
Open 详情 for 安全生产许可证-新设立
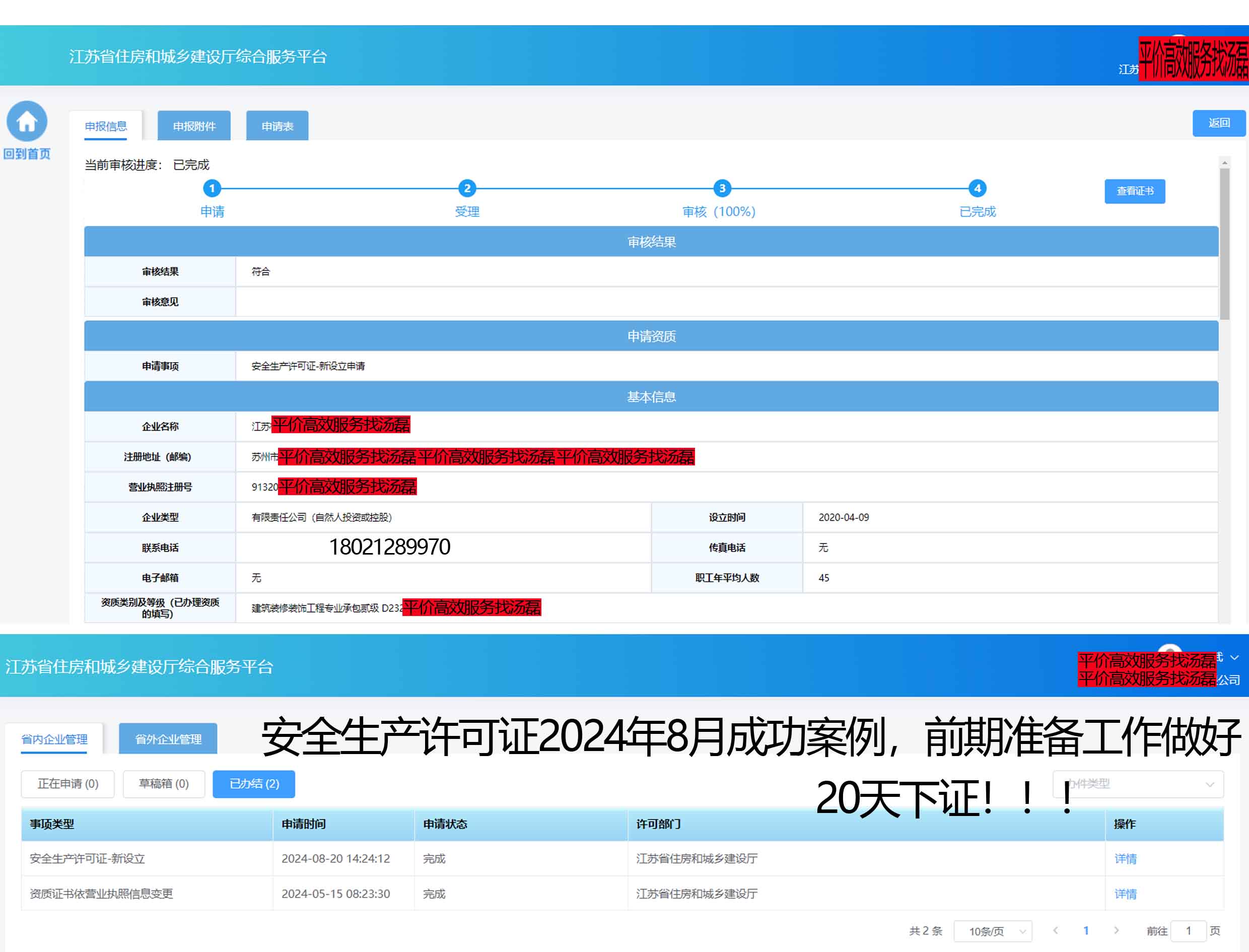[1125, 859]
